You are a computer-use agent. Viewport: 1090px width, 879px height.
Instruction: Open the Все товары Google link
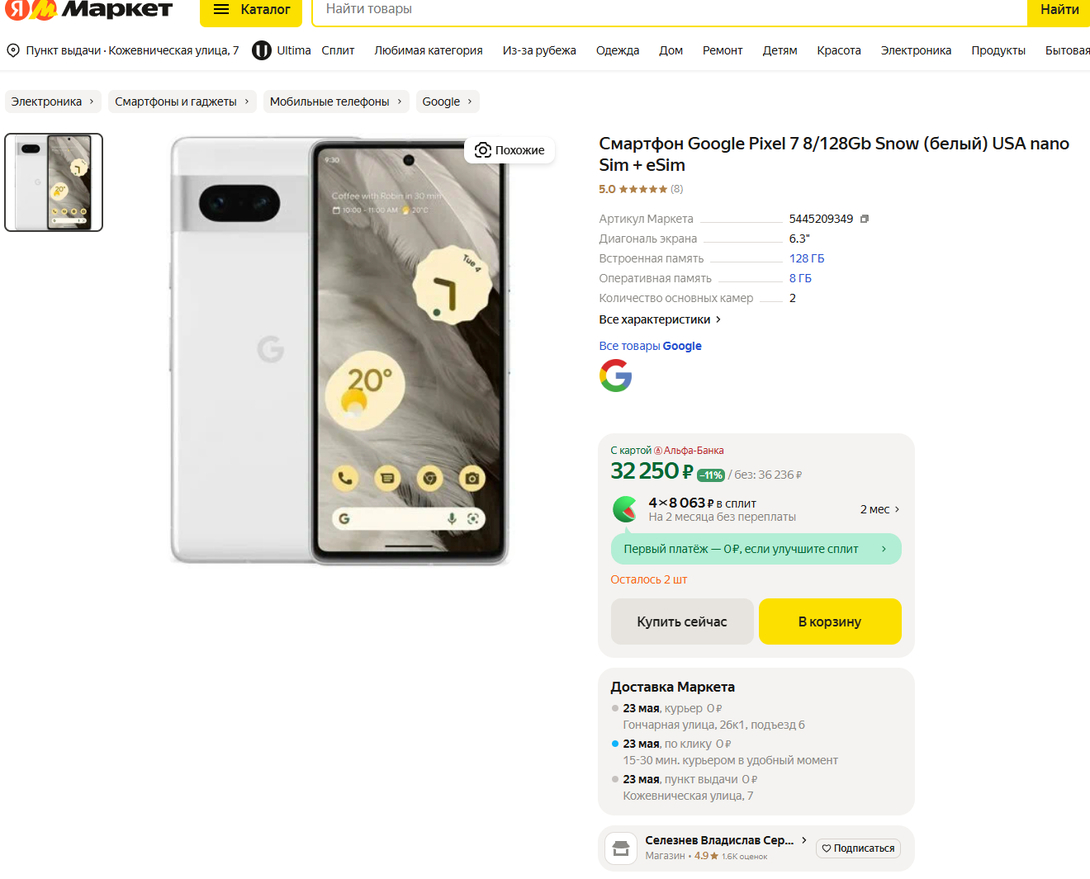[x=650, y=346]
